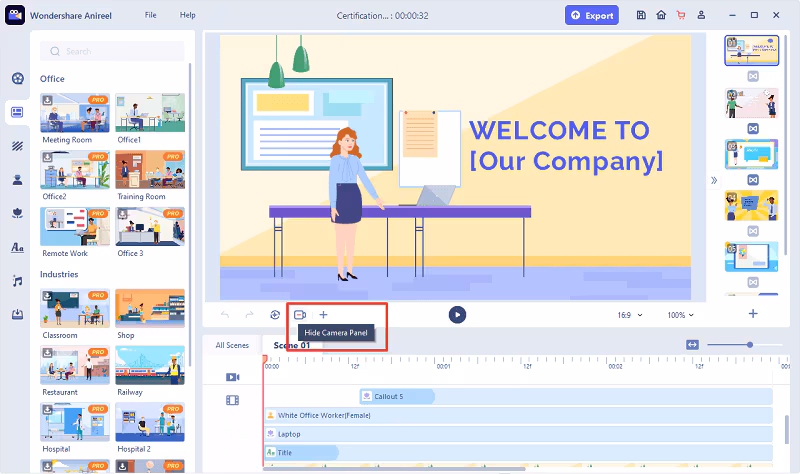Select the Laptop timeline track
This screenshot has height=474, width=800.
click(x=518, y=434)
